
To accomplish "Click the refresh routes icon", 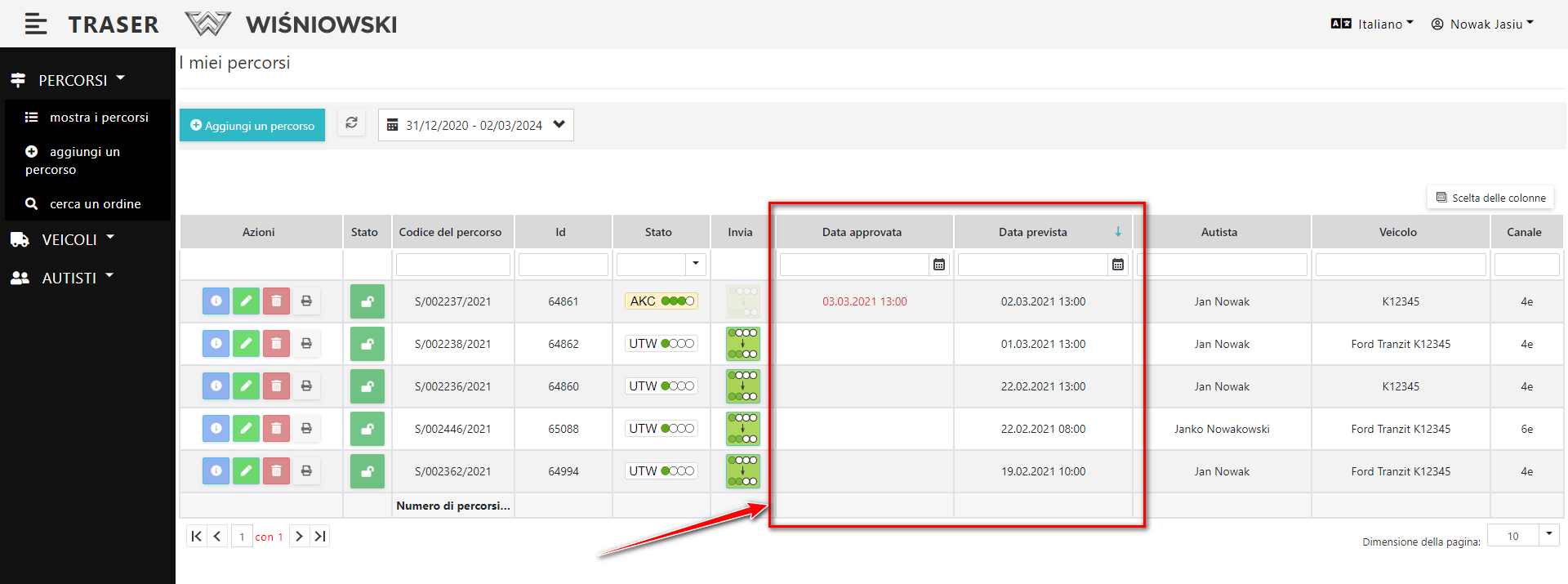I will pyautogui.click(x=351, y=123).
